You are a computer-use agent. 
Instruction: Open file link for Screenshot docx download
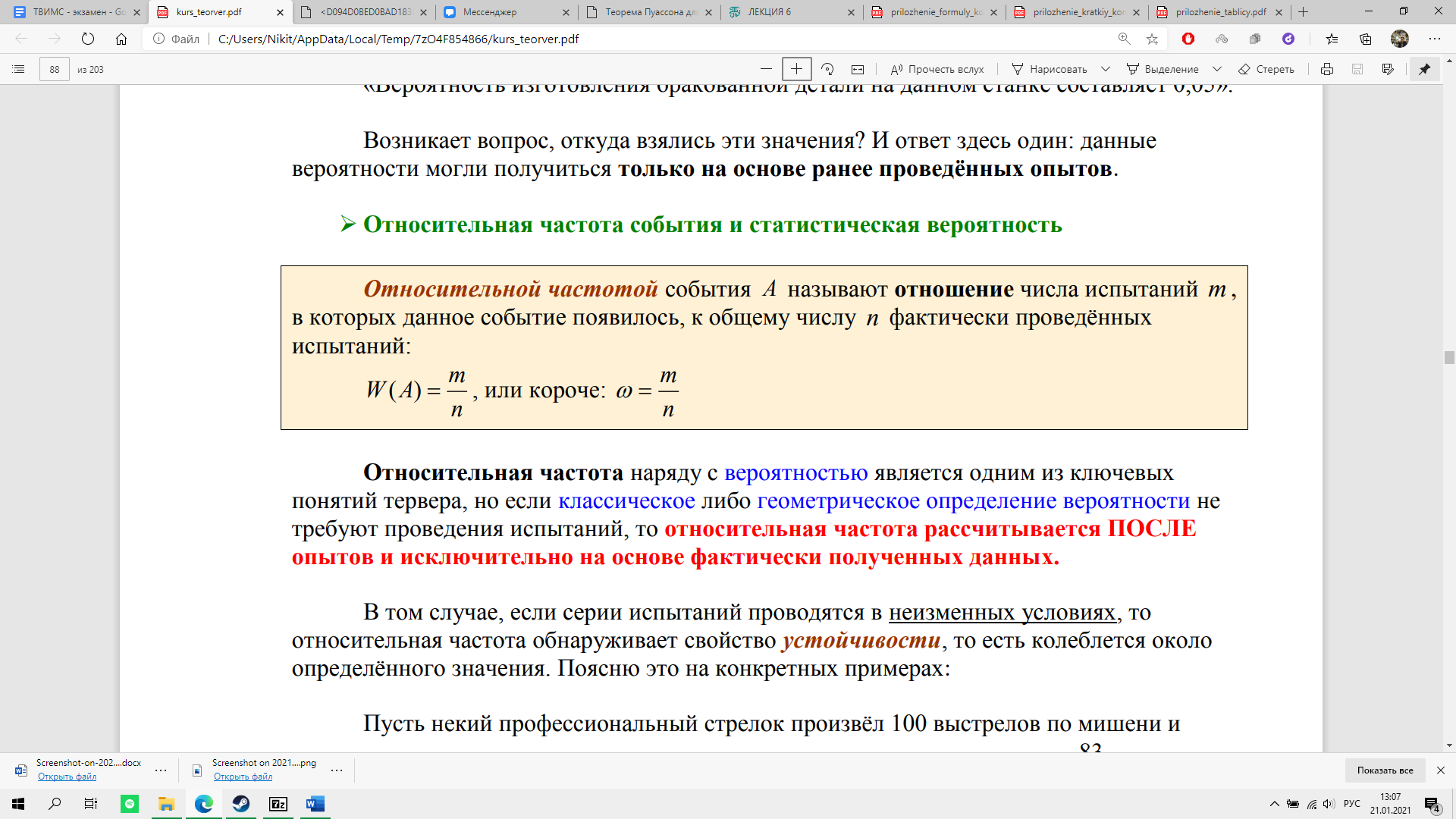point(67,777)
